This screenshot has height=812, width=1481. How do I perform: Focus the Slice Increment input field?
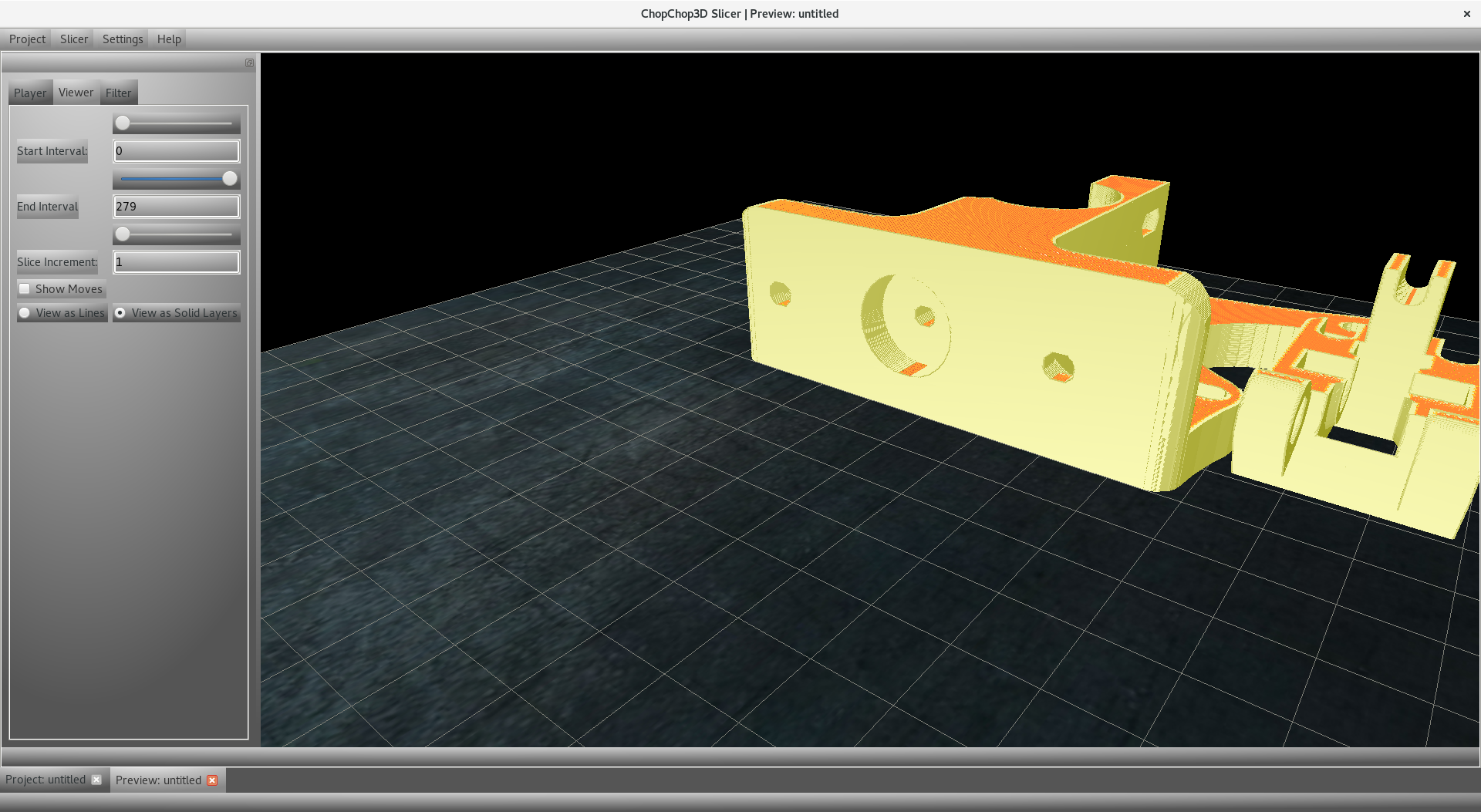click(x=177, y=262)
